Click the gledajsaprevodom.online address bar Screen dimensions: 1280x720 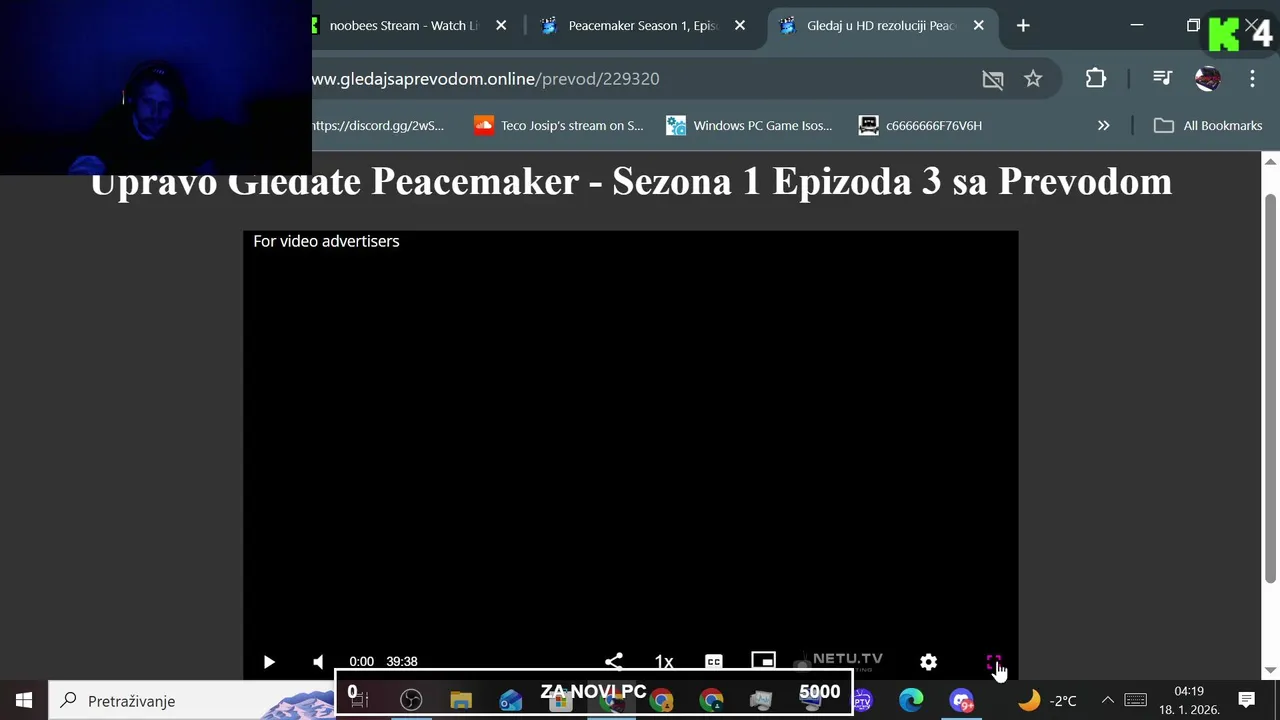(640, 79)
